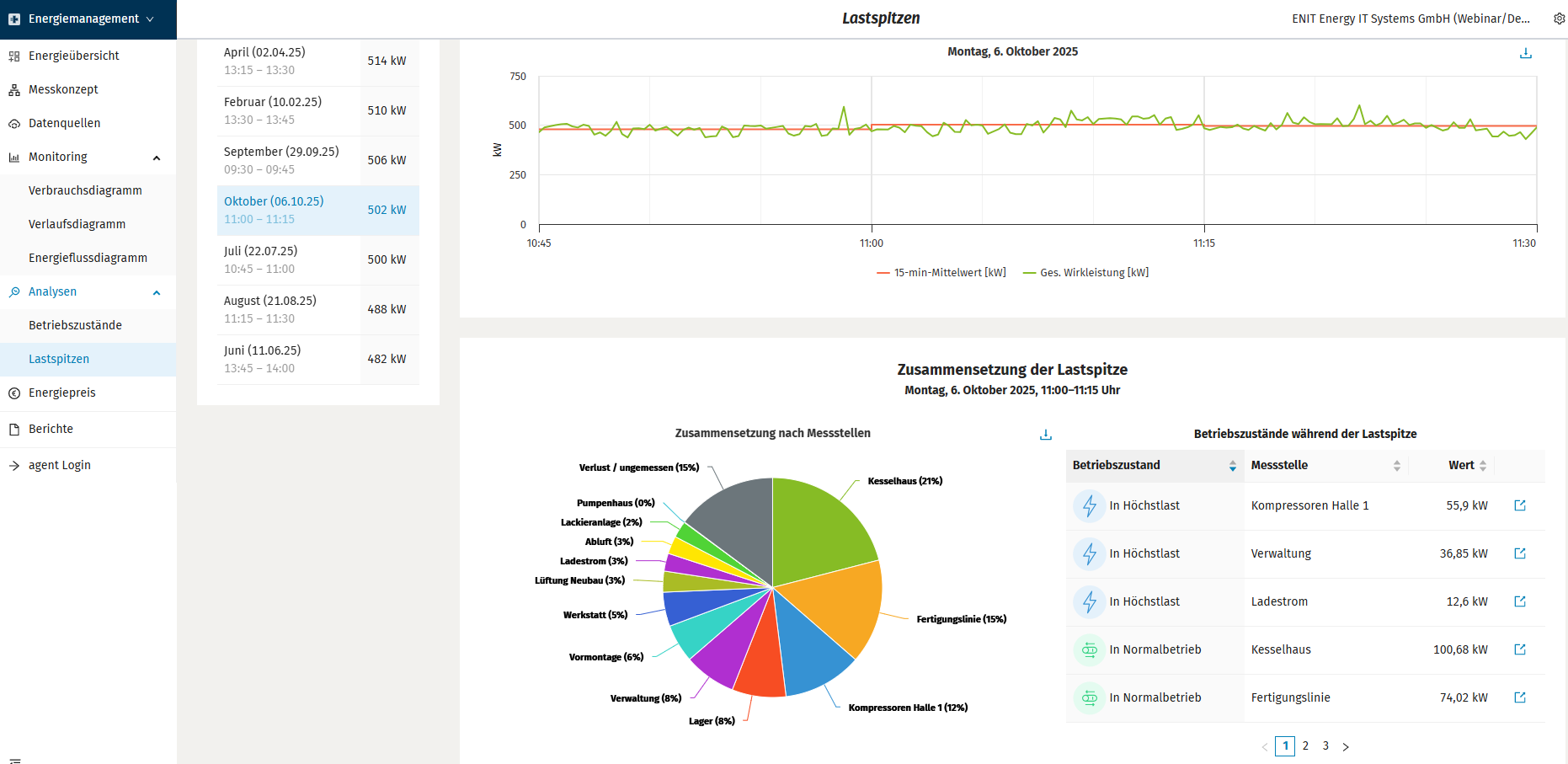Download the pie chart via its download icon
Viewport: 1568px width, 764px height.
1045,434
